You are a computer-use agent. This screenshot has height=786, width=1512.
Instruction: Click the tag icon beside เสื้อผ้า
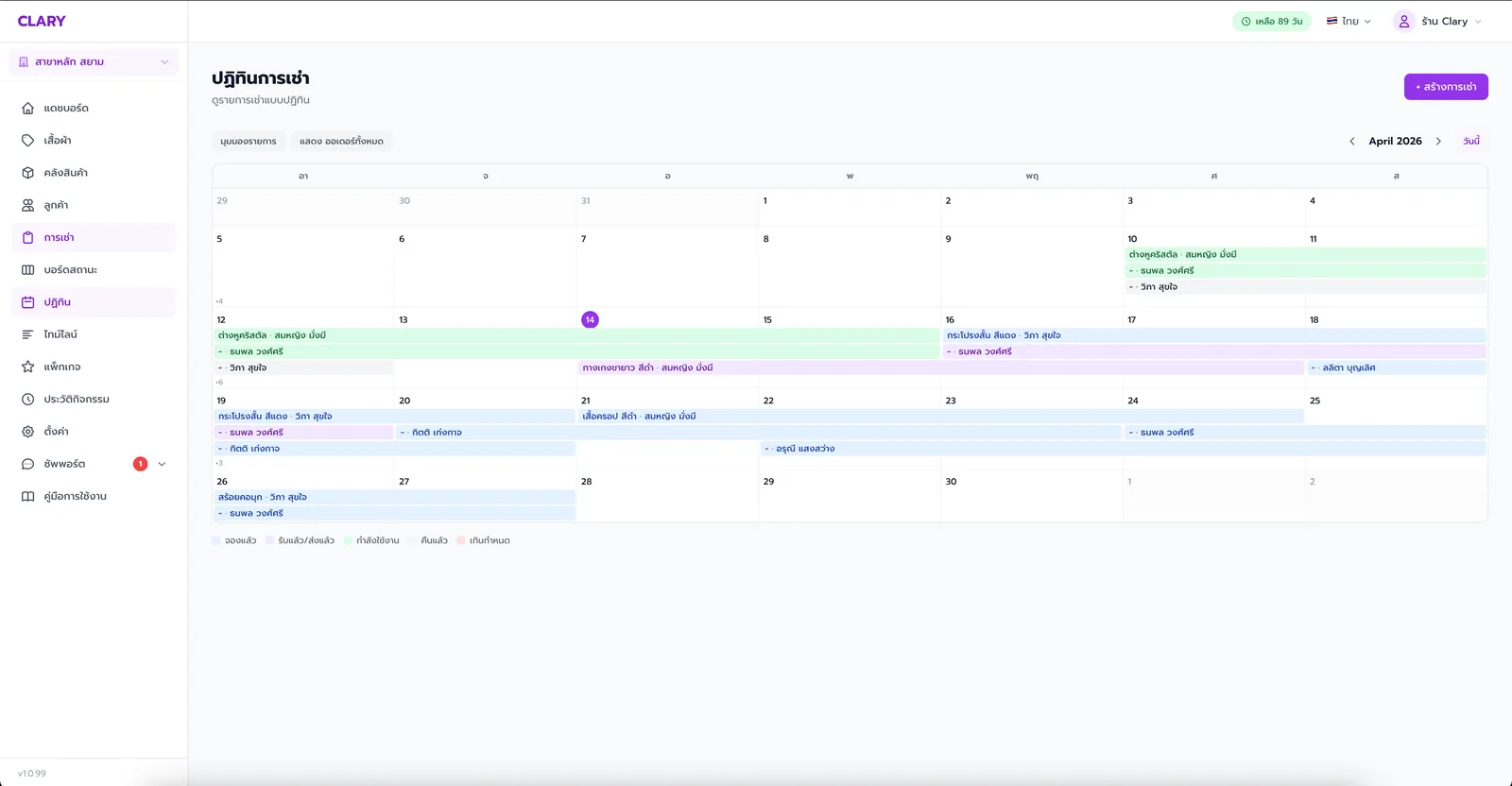27,141
